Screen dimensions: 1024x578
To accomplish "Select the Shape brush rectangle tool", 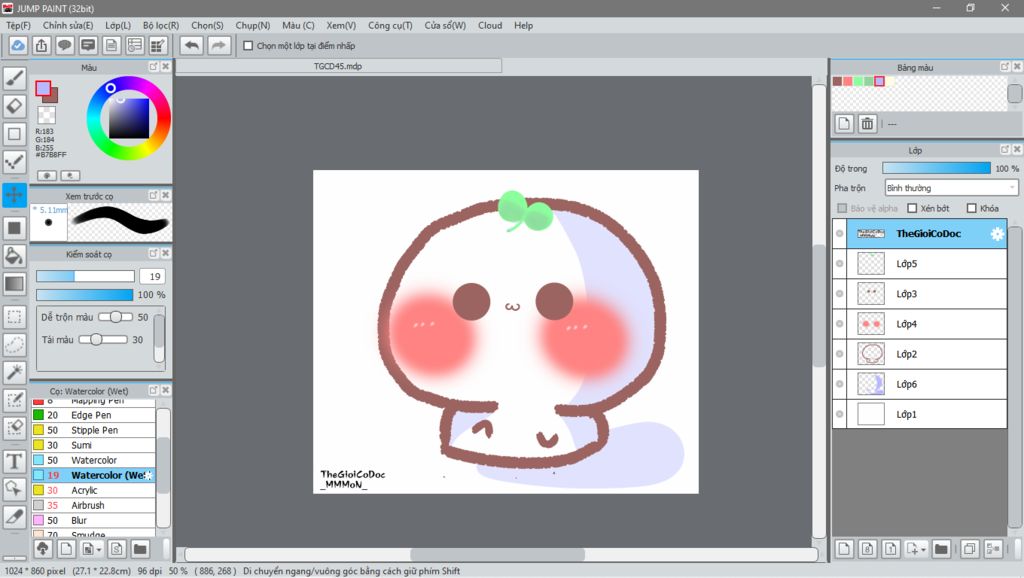I will [14, 134].
